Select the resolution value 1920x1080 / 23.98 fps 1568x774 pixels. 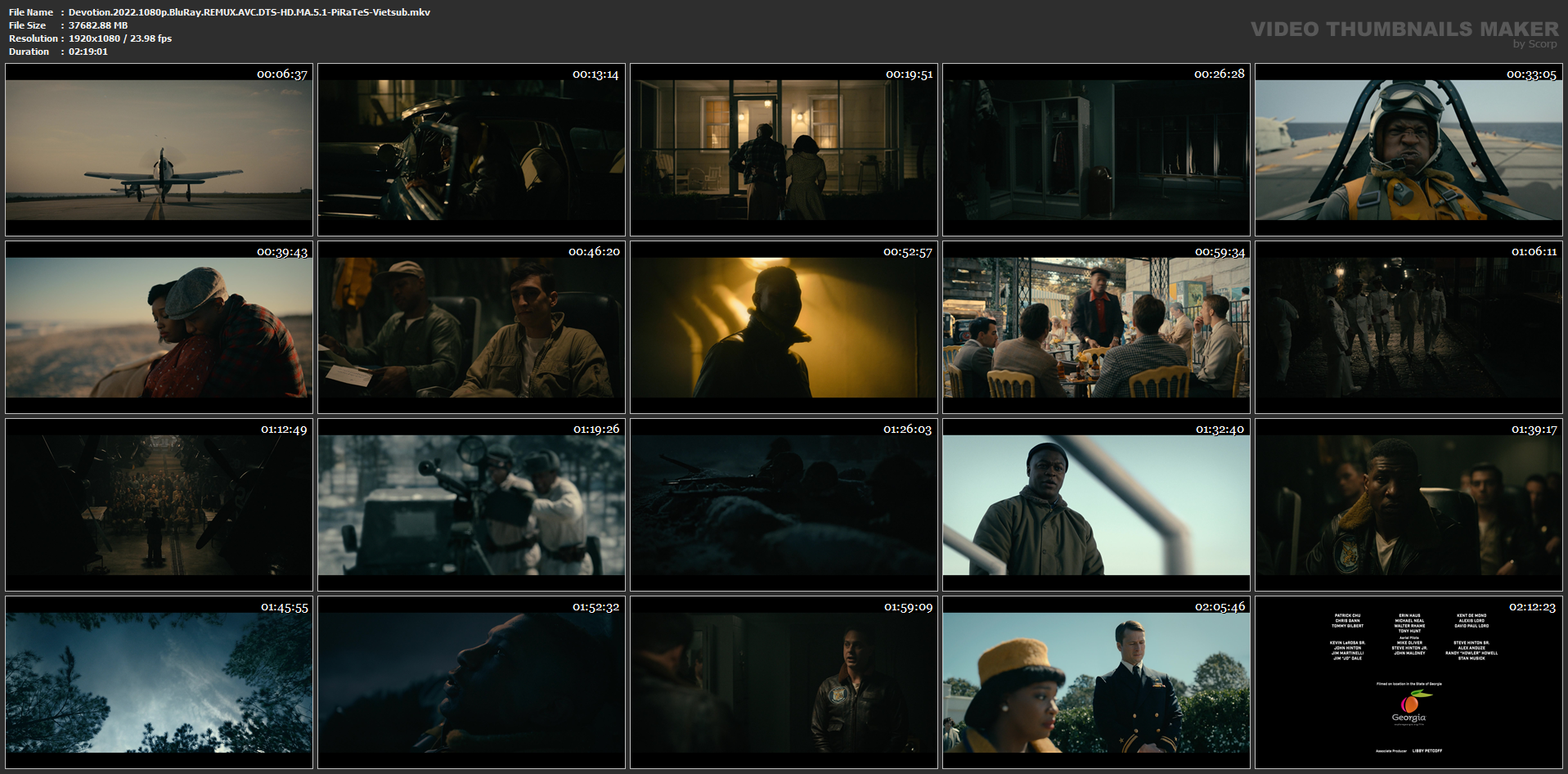coord(120,38)
